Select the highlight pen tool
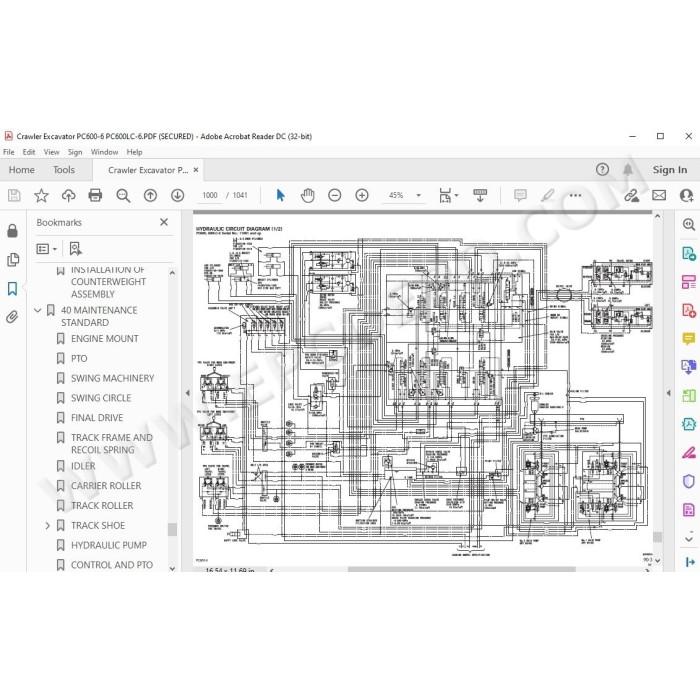The image size is (700, 700). click(x=548, y=195)
